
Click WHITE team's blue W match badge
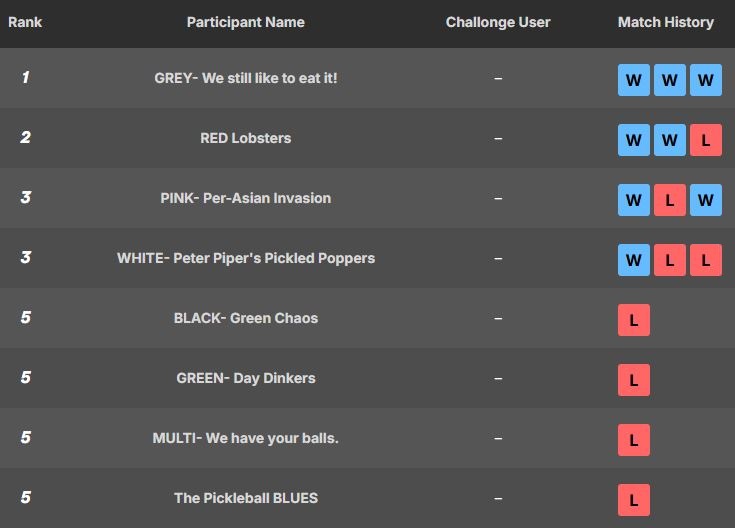(x=634, y=260)
